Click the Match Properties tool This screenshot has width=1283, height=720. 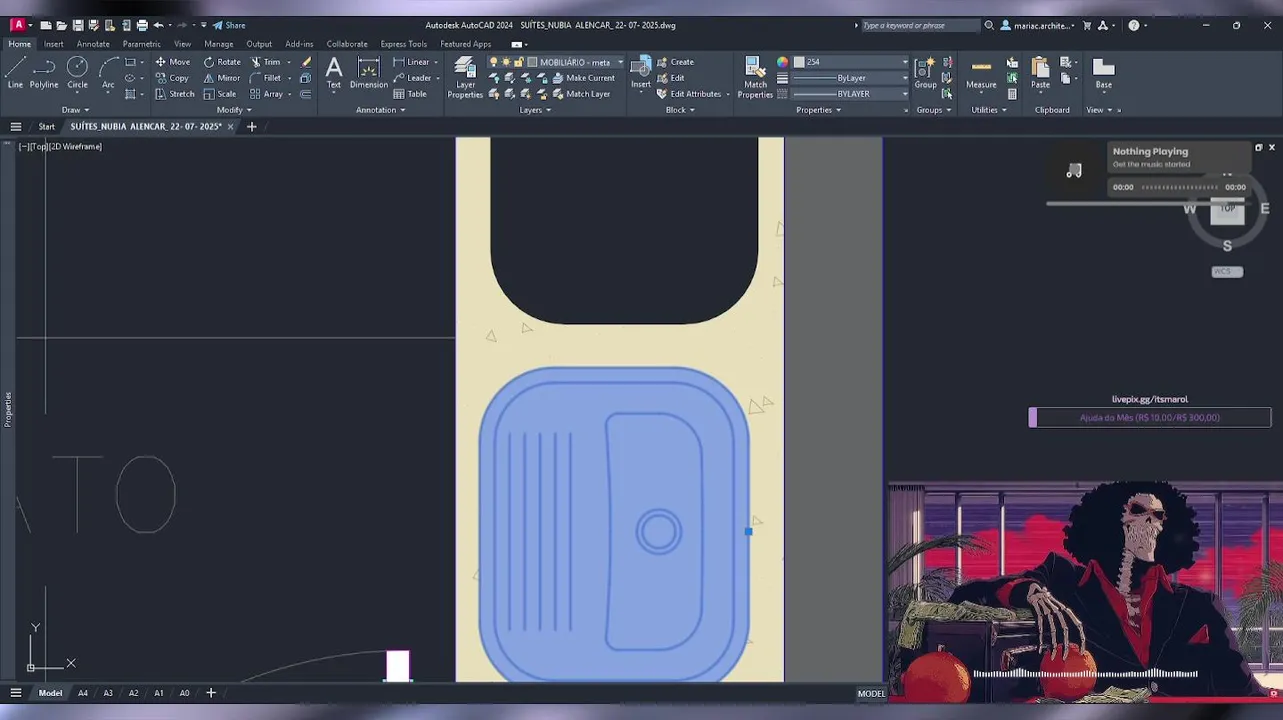(755, 77)
